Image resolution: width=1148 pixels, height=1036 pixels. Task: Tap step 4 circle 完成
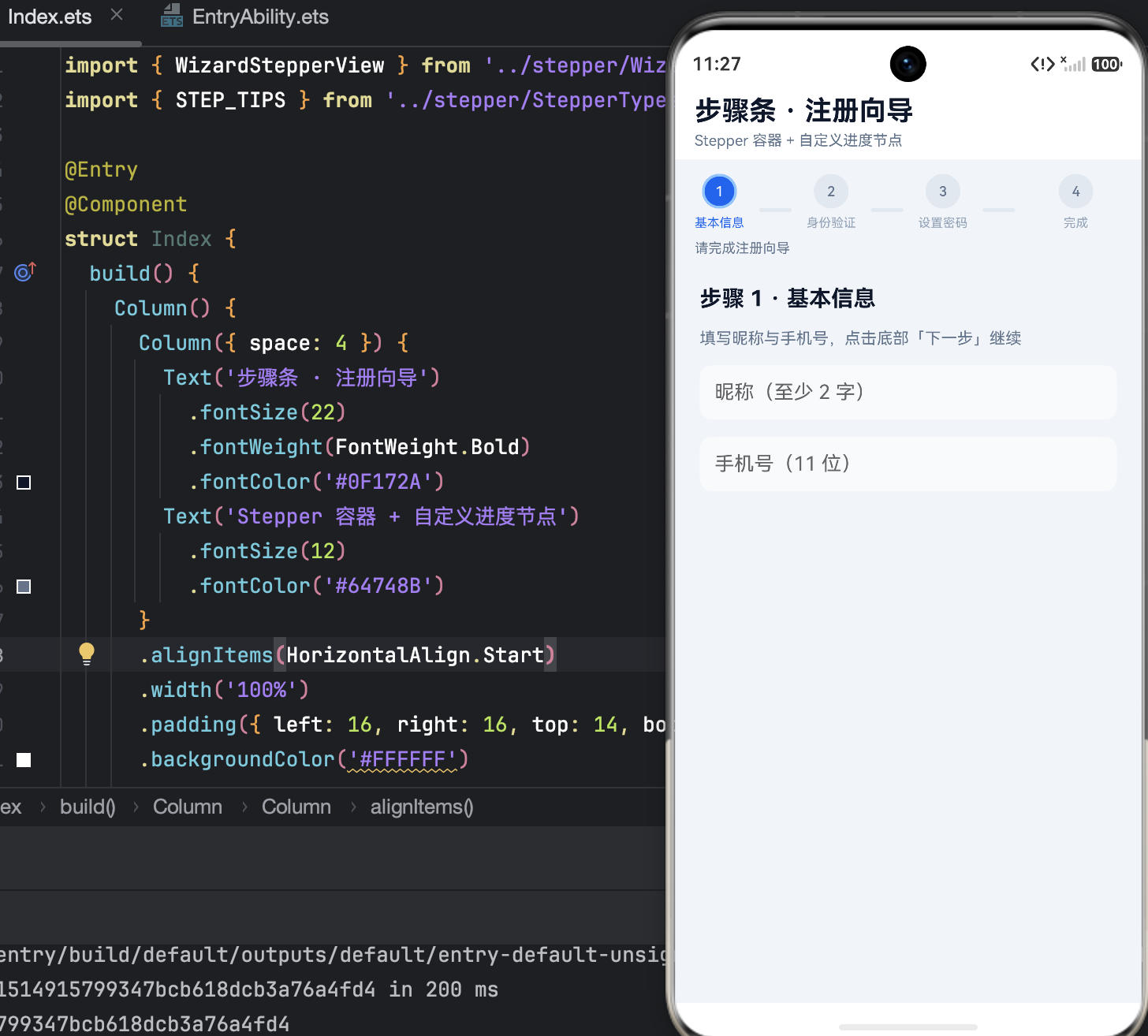coord(1075,192)
